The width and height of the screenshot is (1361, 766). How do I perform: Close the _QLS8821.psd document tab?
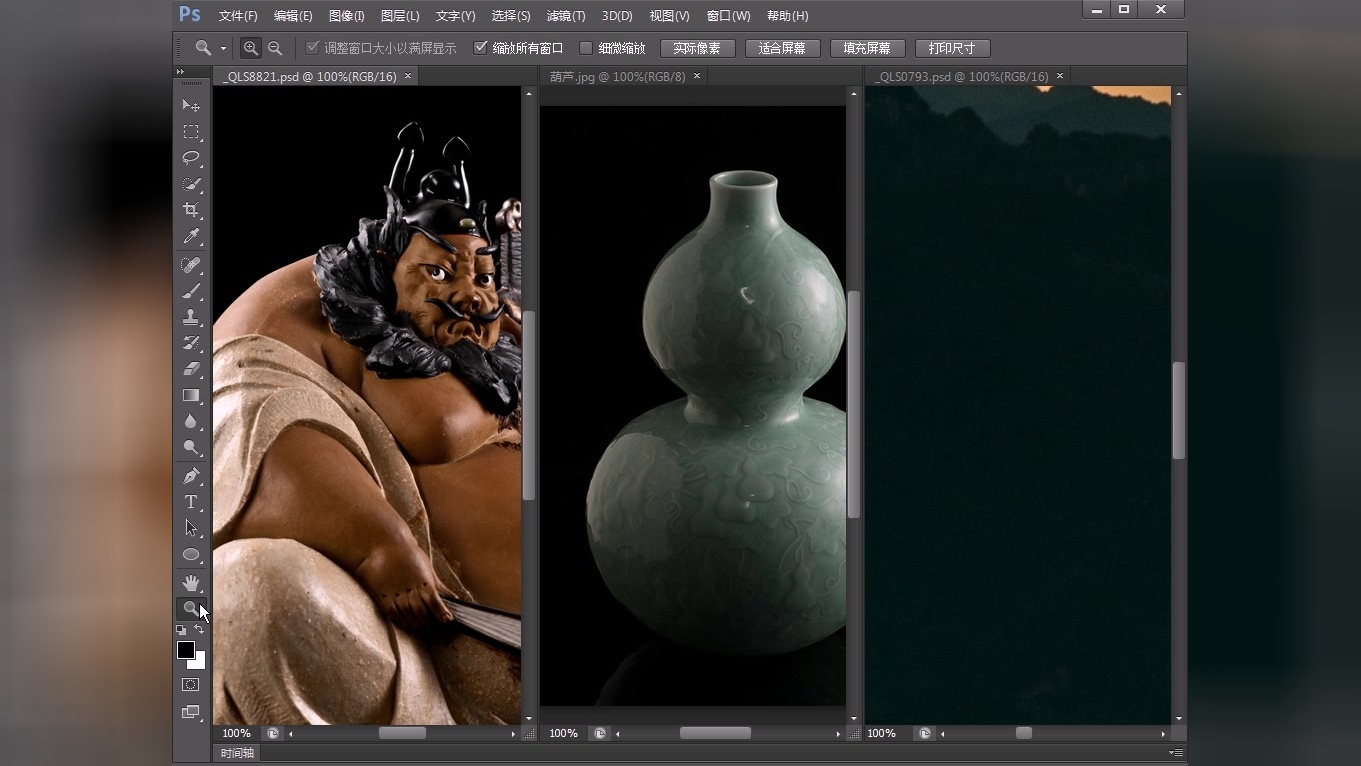click(408, 76)
